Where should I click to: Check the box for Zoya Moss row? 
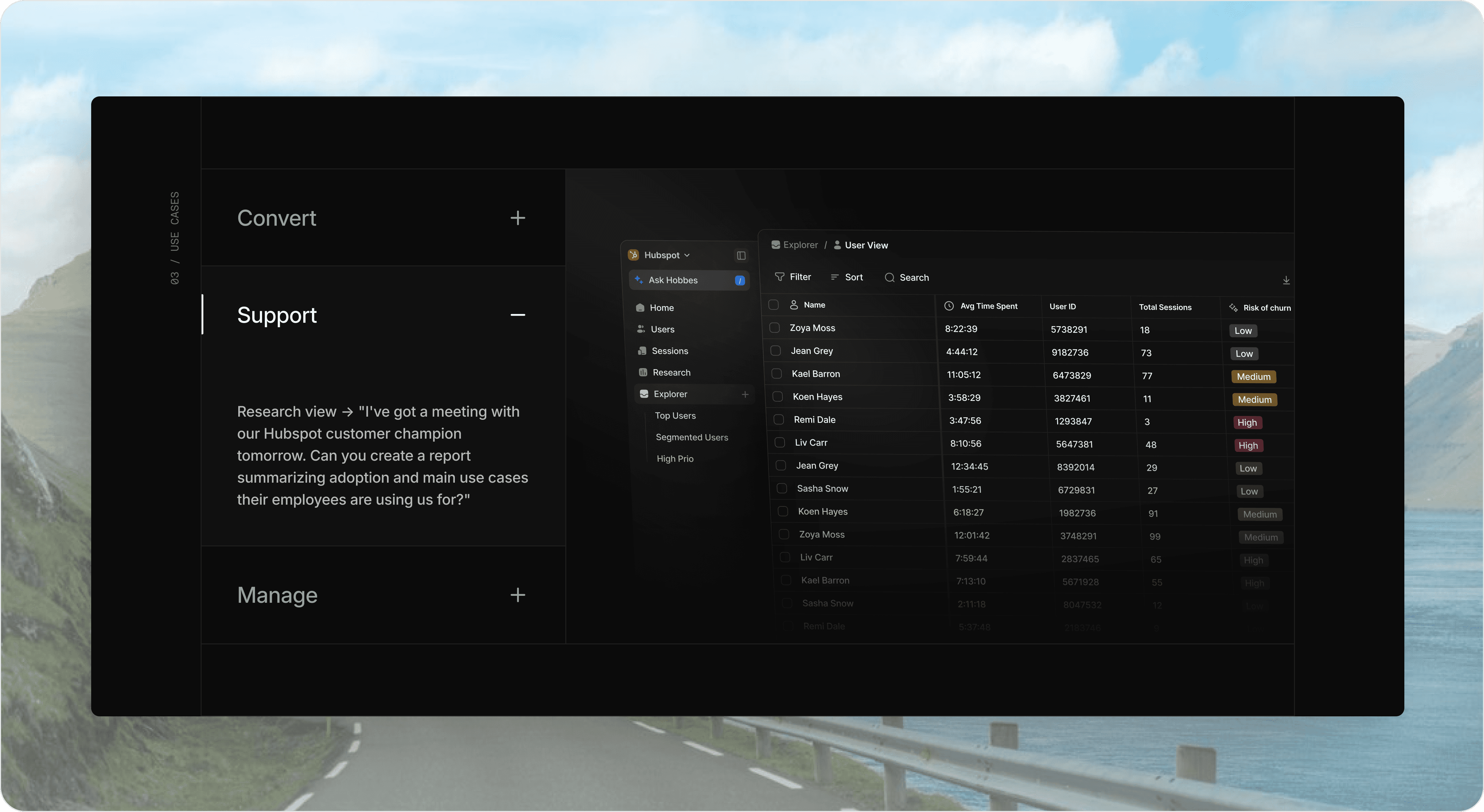(x=775, y=328)
